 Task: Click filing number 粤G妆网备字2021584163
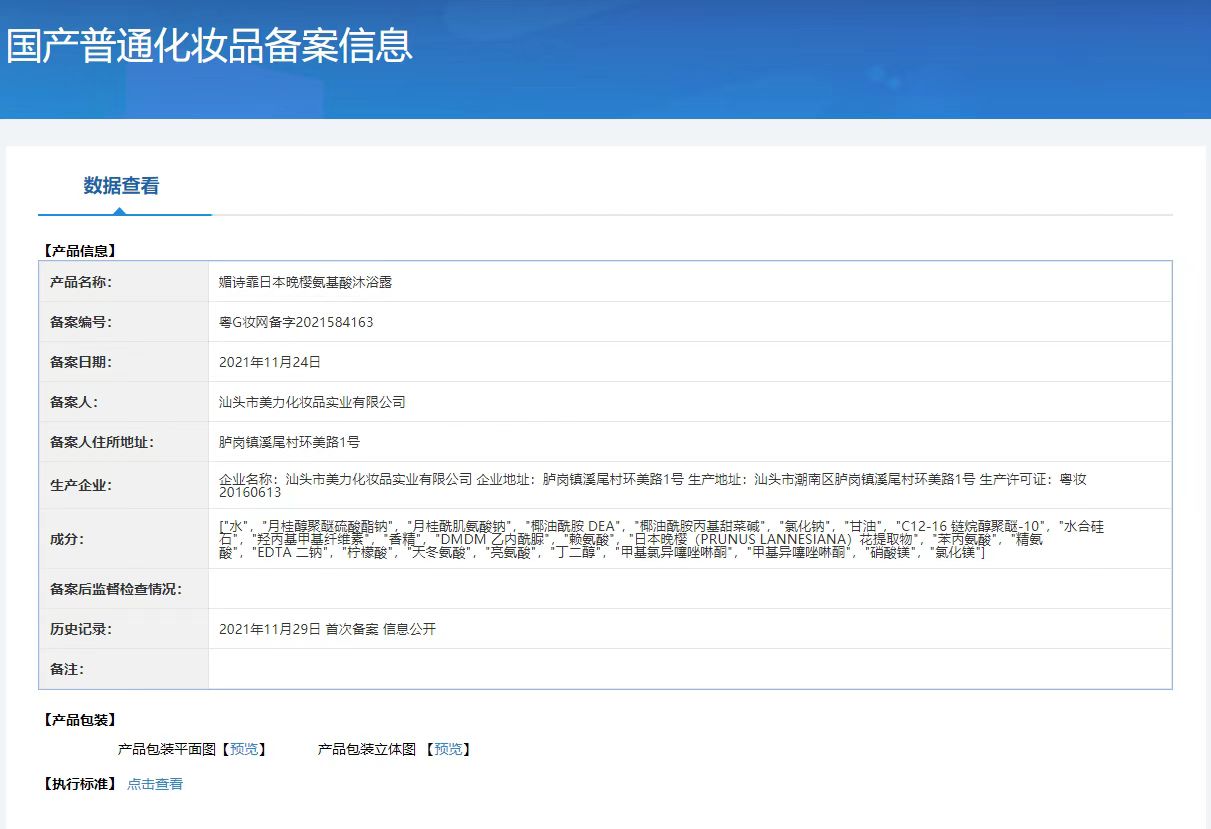[x=296, y=322]
